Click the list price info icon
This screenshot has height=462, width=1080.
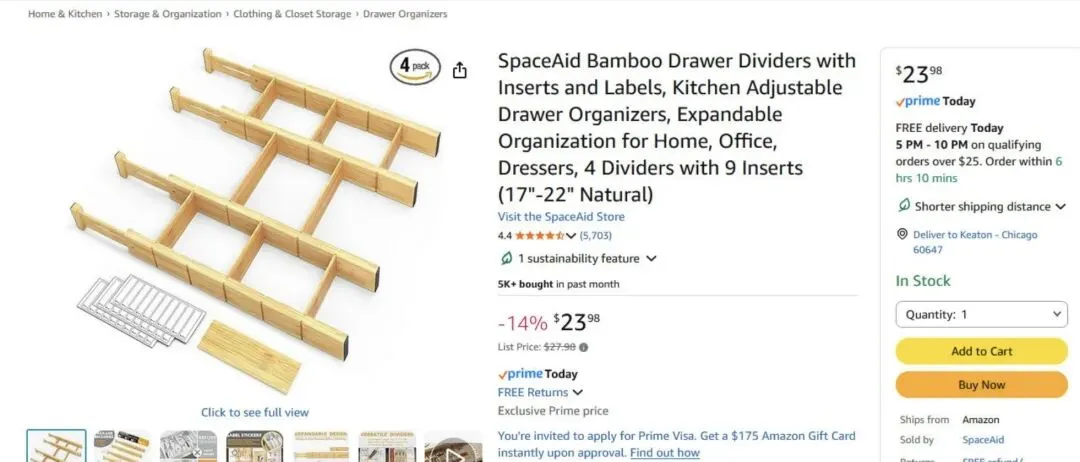coord(584,348)
